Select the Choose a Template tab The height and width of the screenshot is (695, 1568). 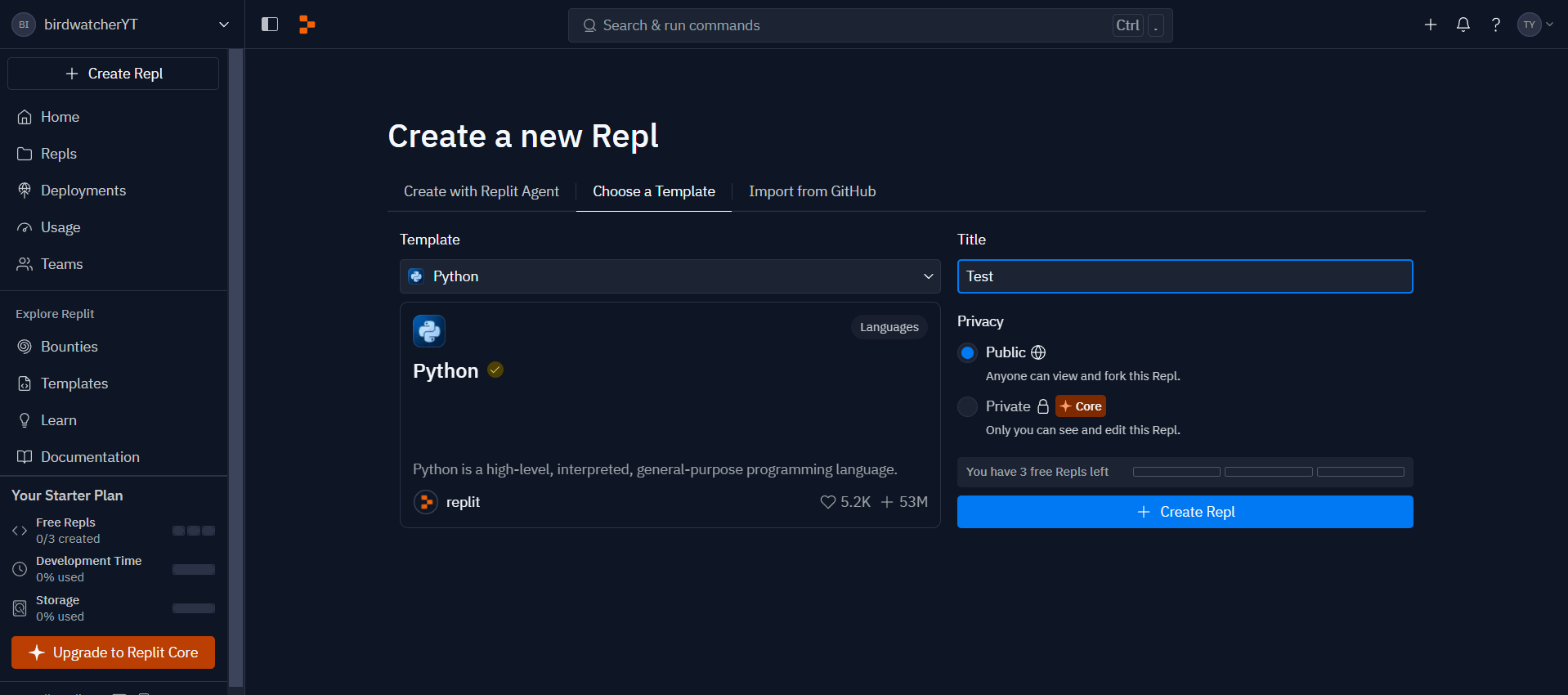click(654, 191)
